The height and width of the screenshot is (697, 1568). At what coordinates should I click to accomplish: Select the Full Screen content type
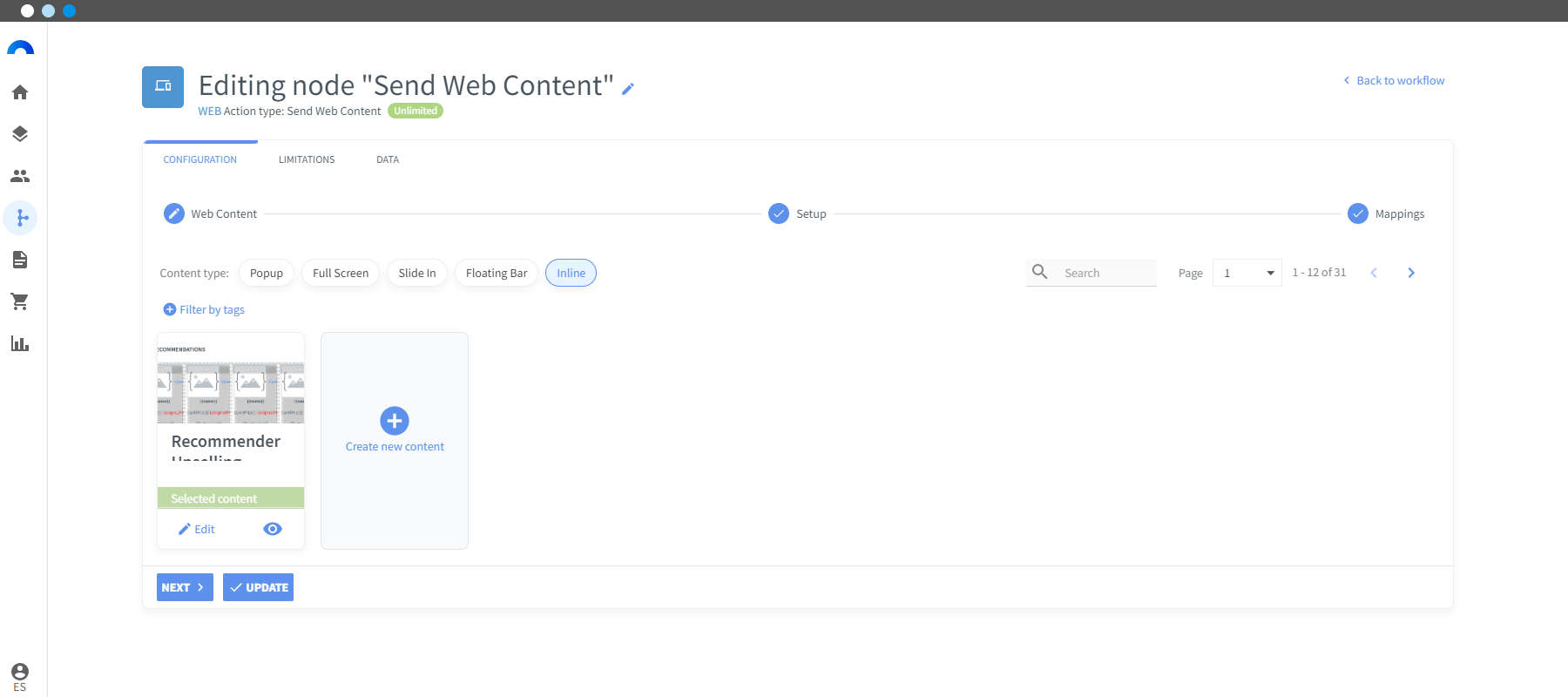(x=341, y=273)
